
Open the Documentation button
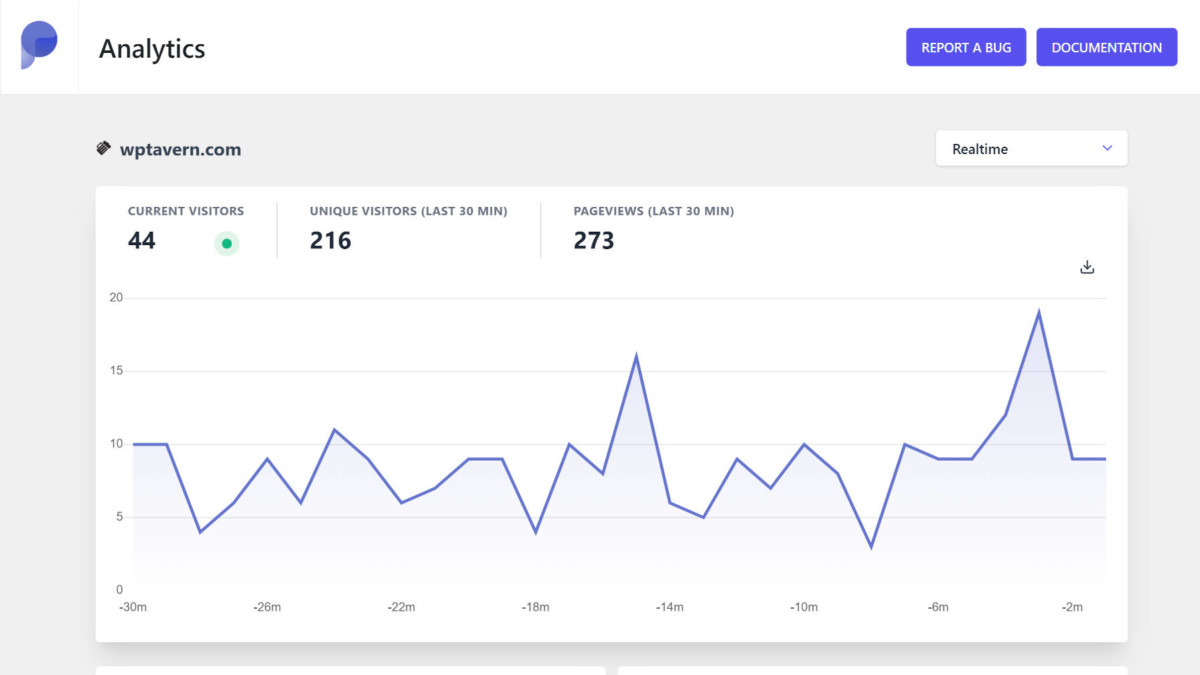[1106, 47]
